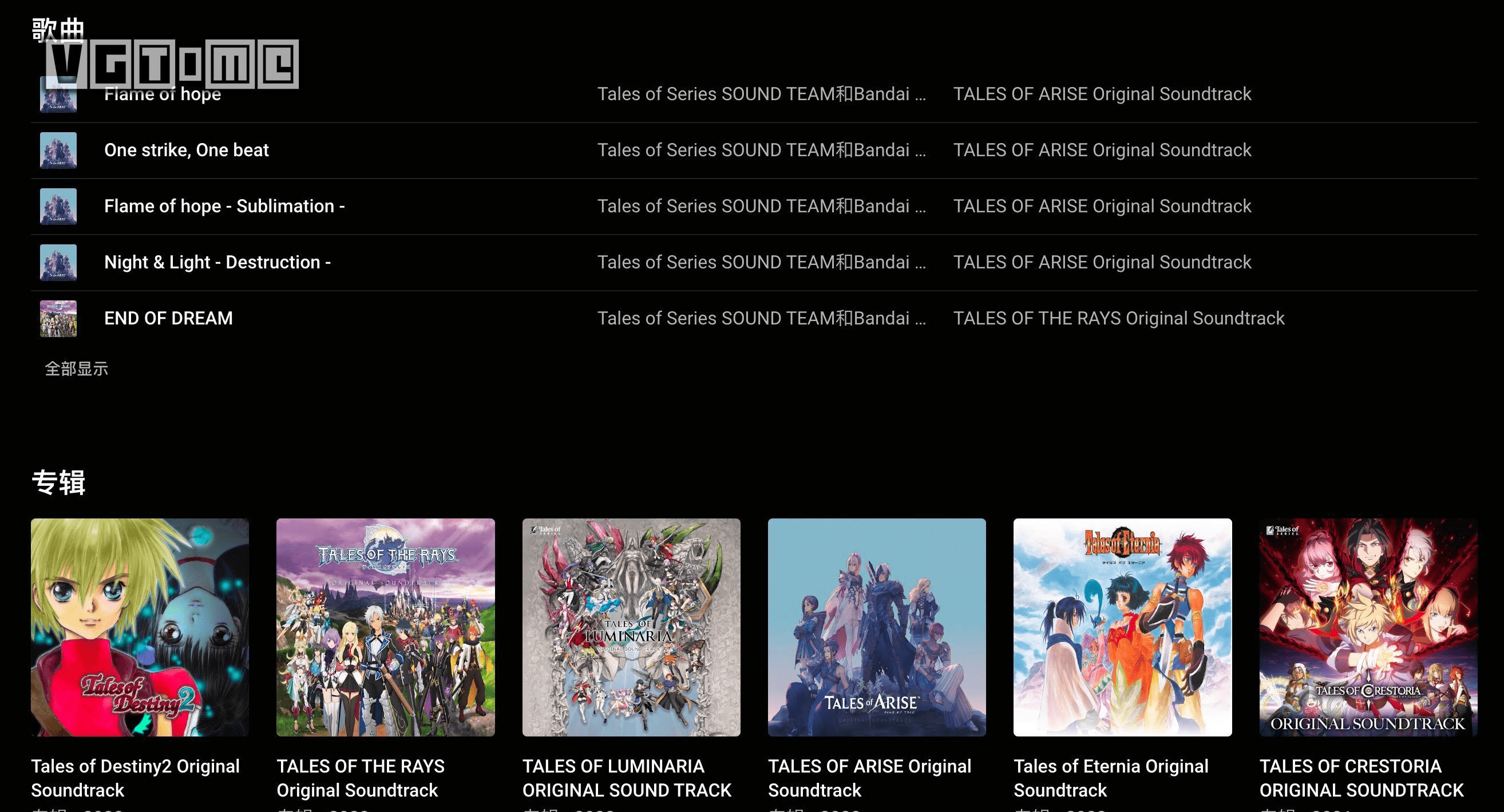Click the Tales of Destiny2 album cover
The image size is (1504, 812).
click(x=140, y=628)
